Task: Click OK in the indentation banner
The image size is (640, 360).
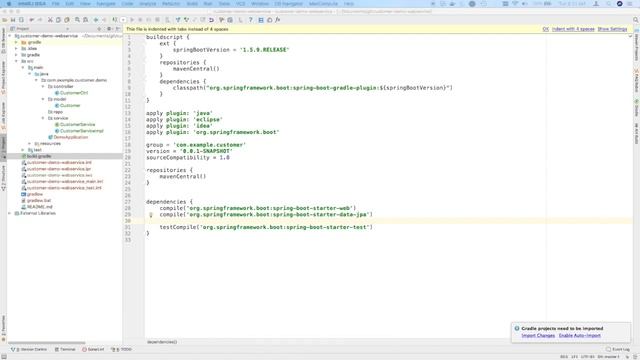Action: (x=545, y=29)
